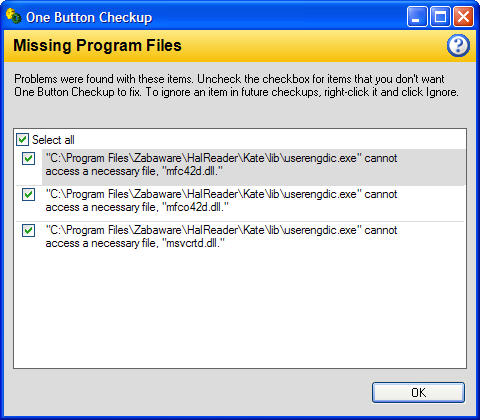The image size is (480, 420).
Task: Click the Missing Program Files heading
Action: (97, 45)
